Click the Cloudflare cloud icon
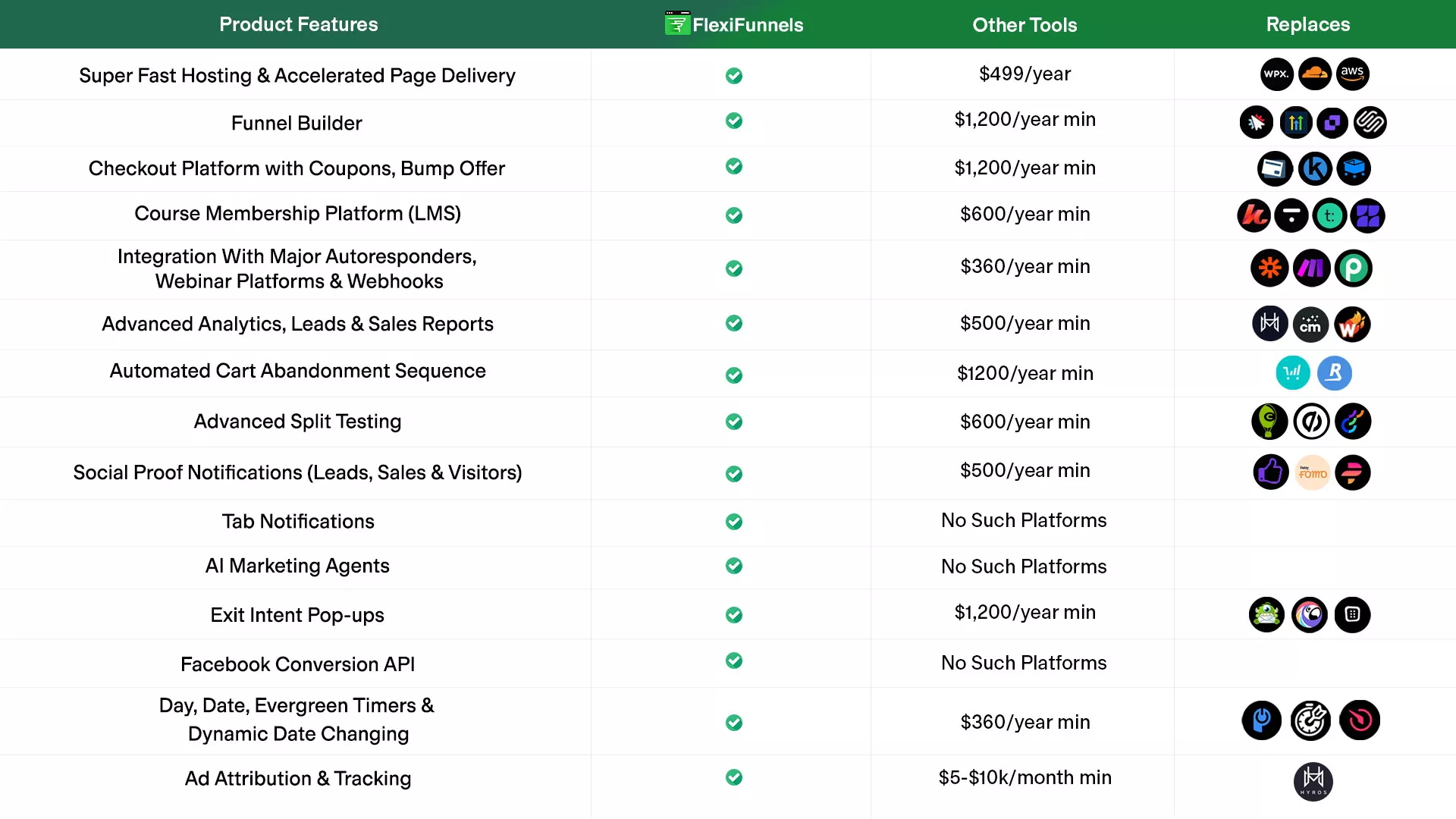Viewport: 1456px width, 819px height. (1314, 74)
